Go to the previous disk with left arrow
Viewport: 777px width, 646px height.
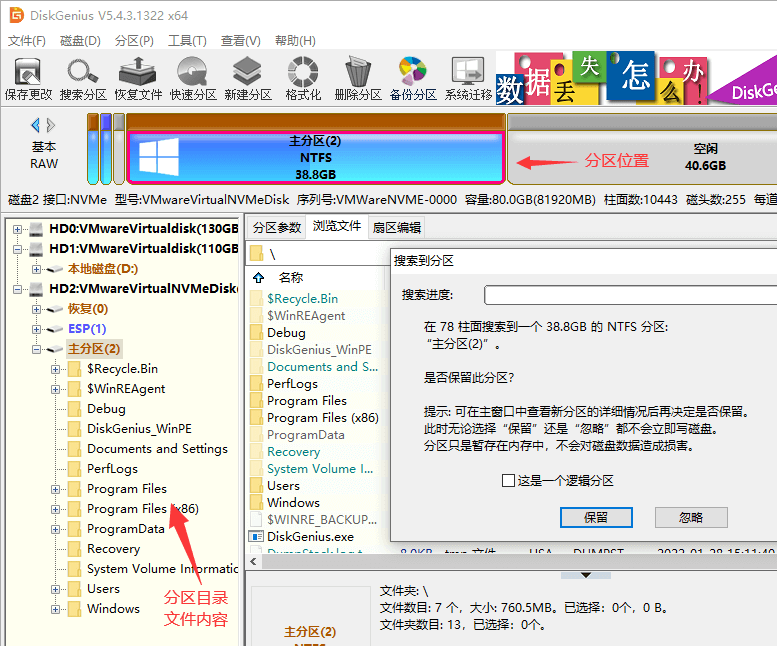[x=36, y=125]
